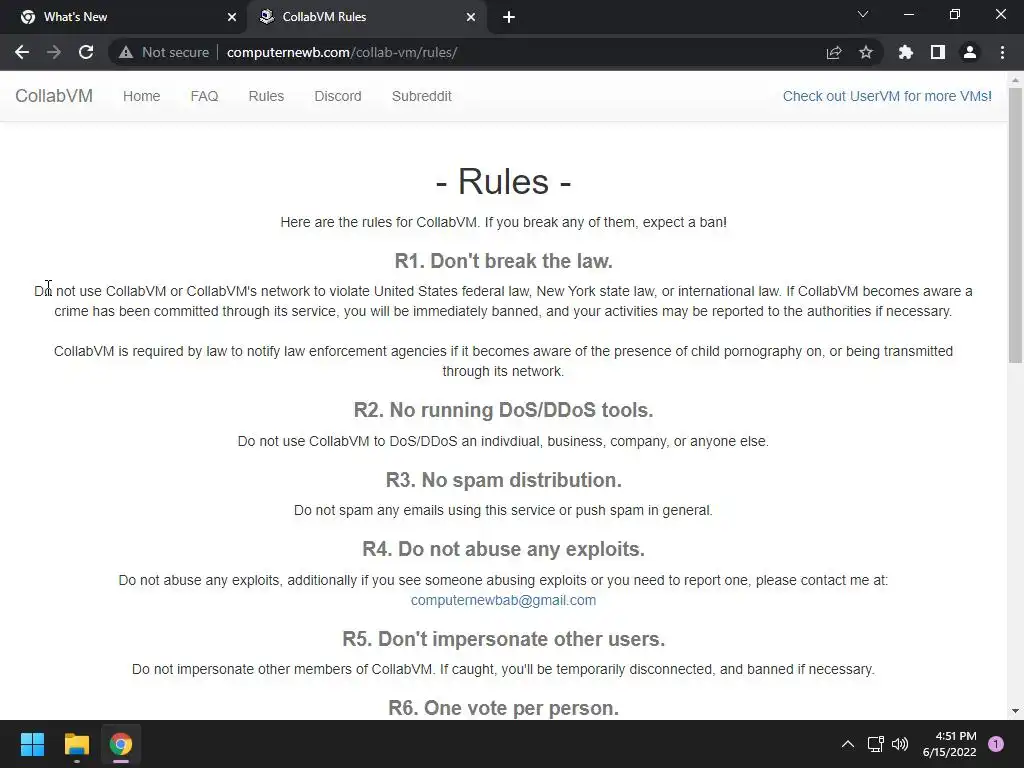Open a new browser tab

(x=509, y=17)
